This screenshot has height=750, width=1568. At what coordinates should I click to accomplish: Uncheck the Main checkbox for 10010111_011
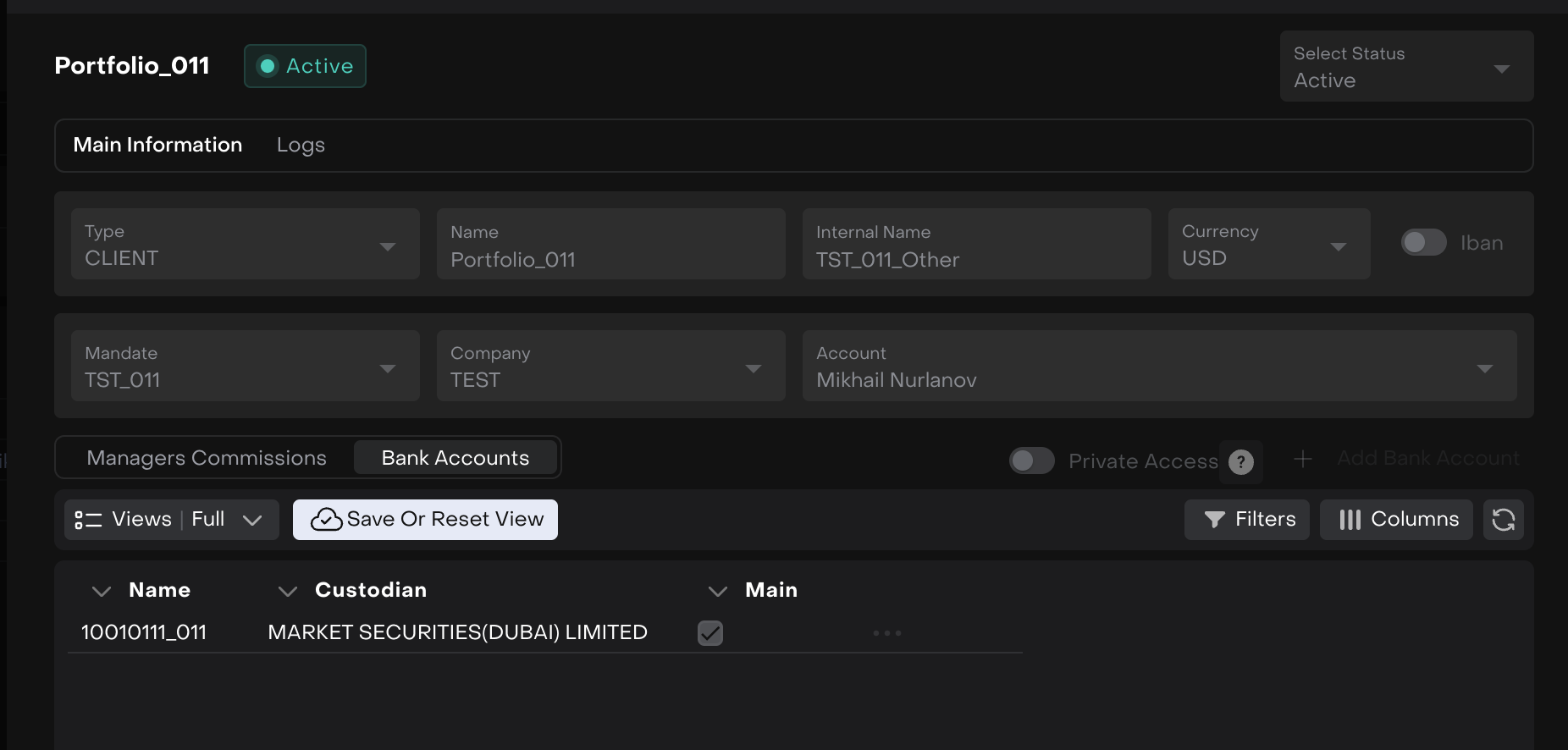coord(709,633)
